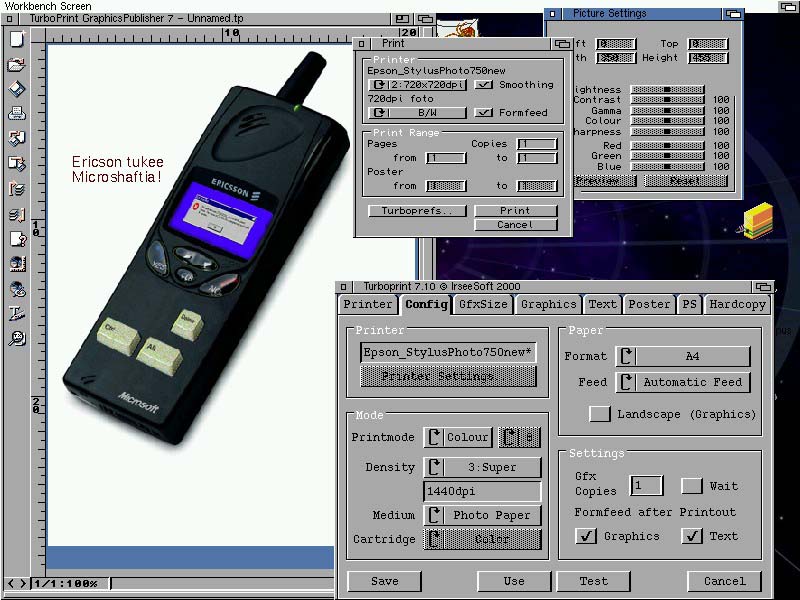Save the document with the disk icon

(x=17, y=89)
